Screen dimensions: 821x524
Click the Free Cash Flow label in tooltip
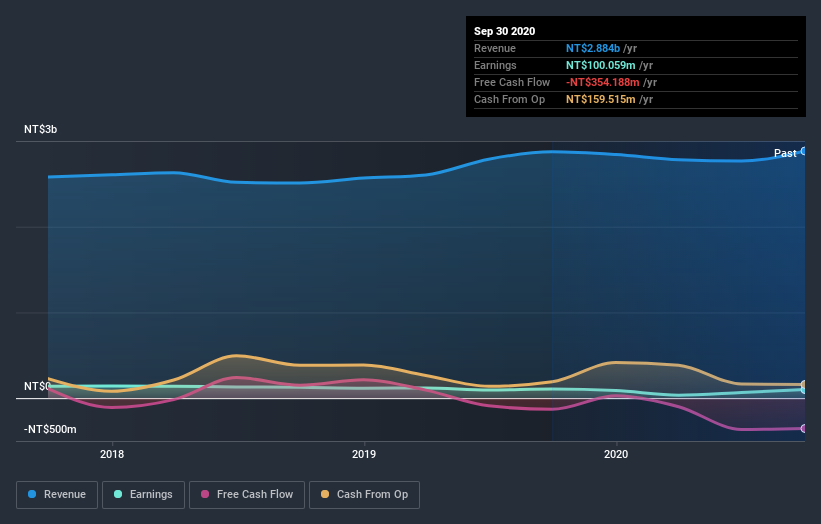[x=512, y=82]
